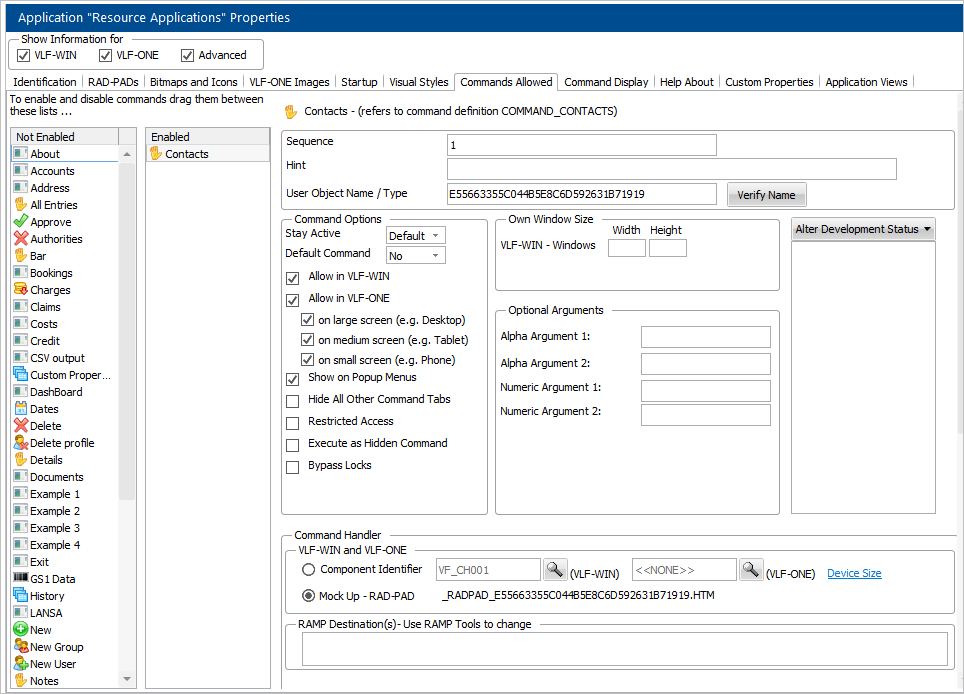Image resolution: width=964 pixels, height=694 pixels.
Task: Click the Dates calendar icon
Action: click(x=21, y=409)
